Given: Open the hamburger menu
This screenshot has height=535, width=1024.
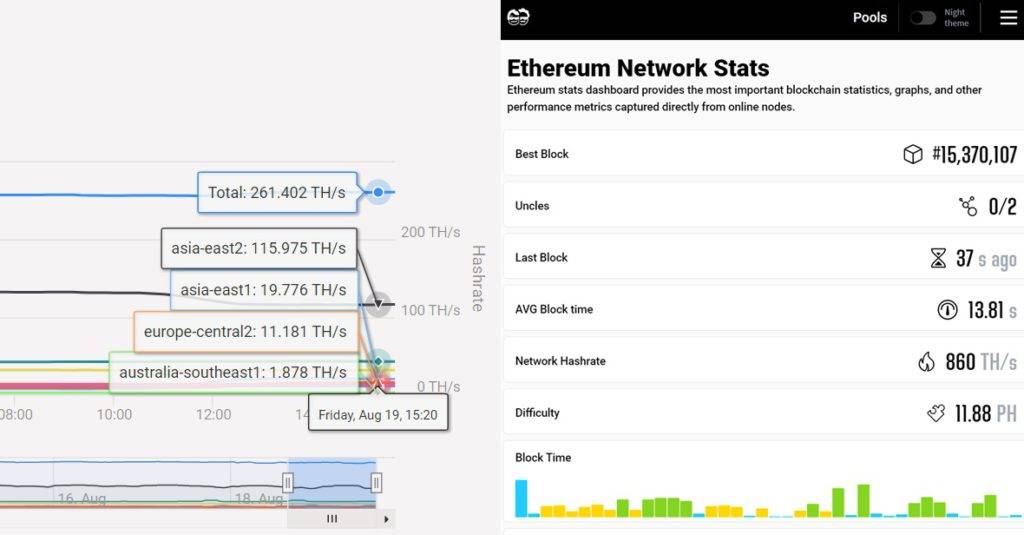Looking at the screenshot, I should point(1007,17).
